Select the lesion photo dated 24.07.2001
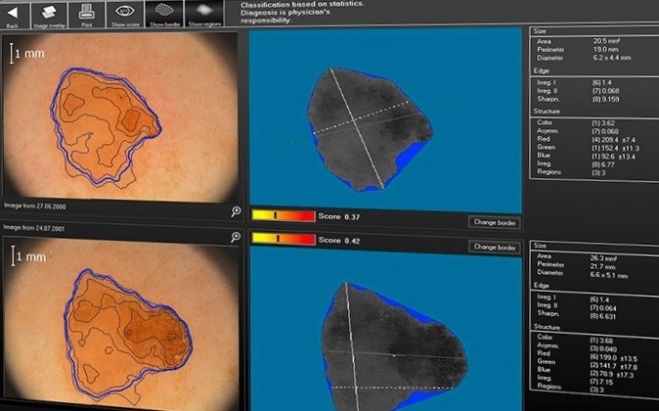659x411 pixels. pos(121,324)
